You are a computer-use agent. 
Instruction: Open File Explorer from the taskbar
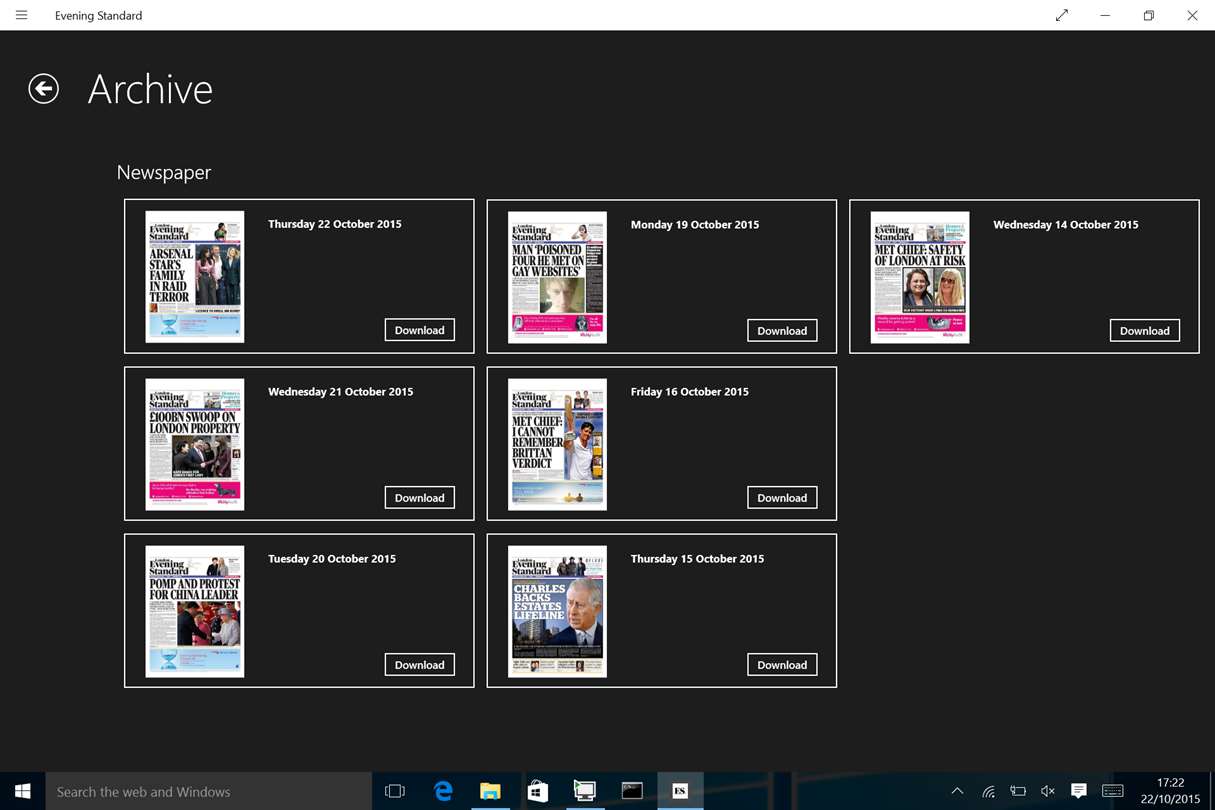[x=490, y=791]
